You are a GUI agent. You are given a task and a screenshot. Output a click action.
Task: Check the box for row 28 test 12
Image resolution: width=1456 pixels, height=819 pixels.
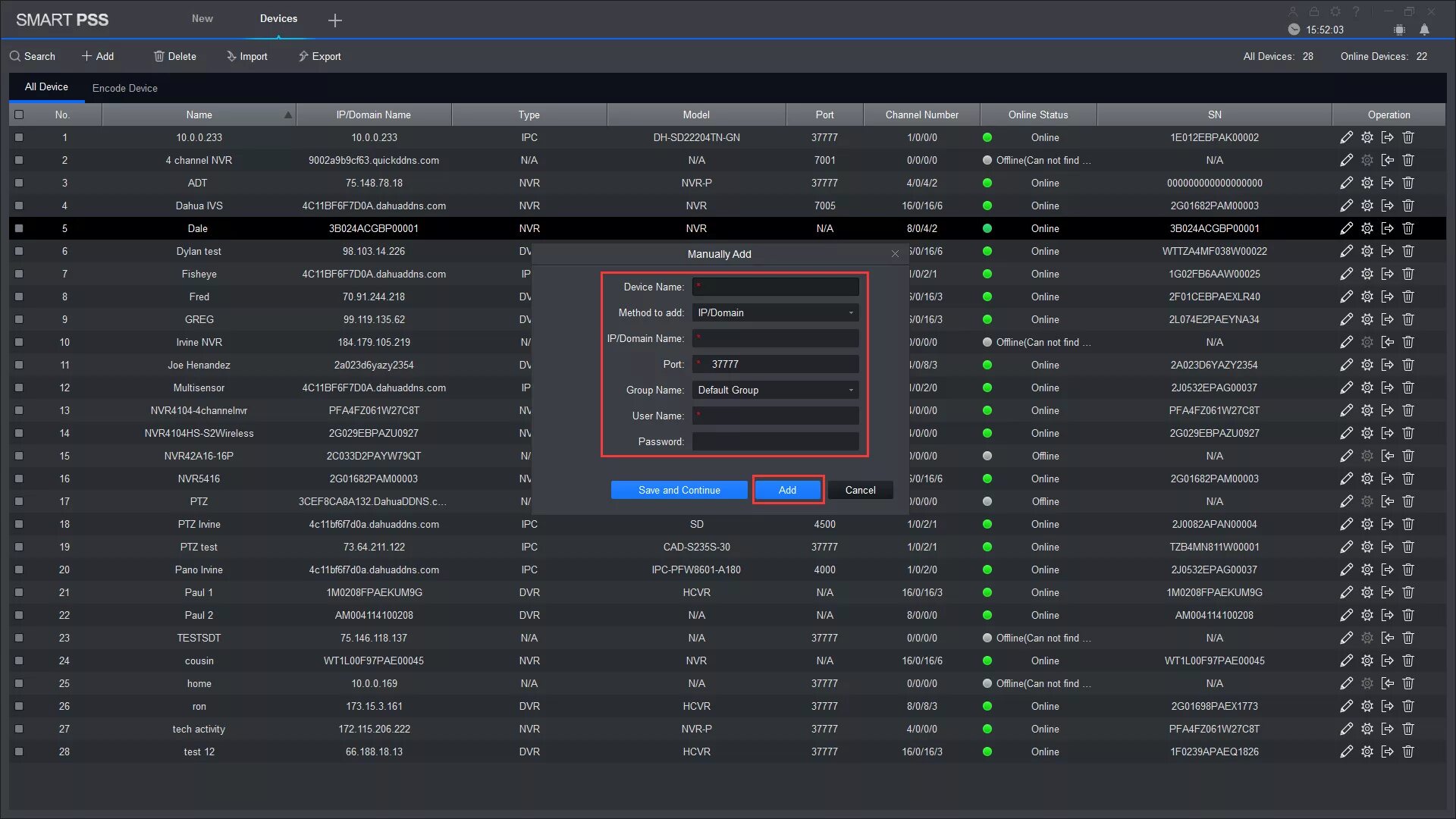(x=19, y=752)
